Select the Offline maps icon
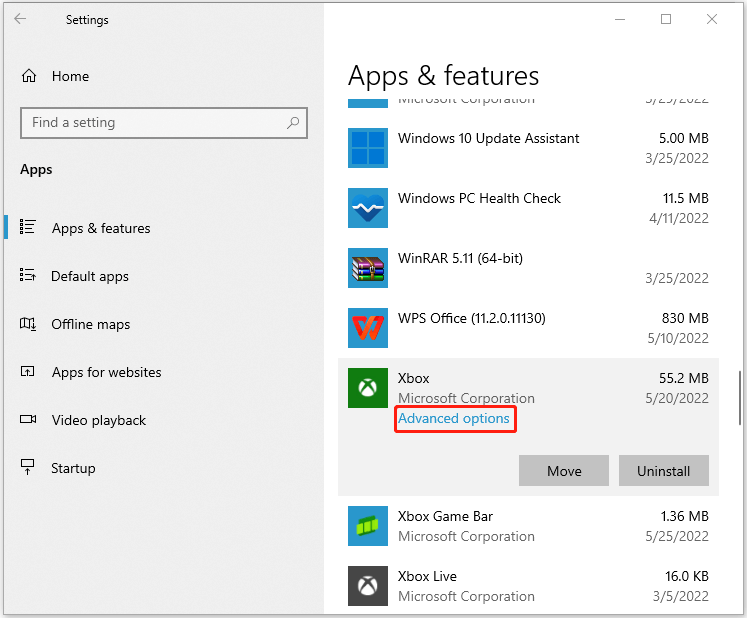The height and width of the screenshot is (618, 747). pos(28,324)
